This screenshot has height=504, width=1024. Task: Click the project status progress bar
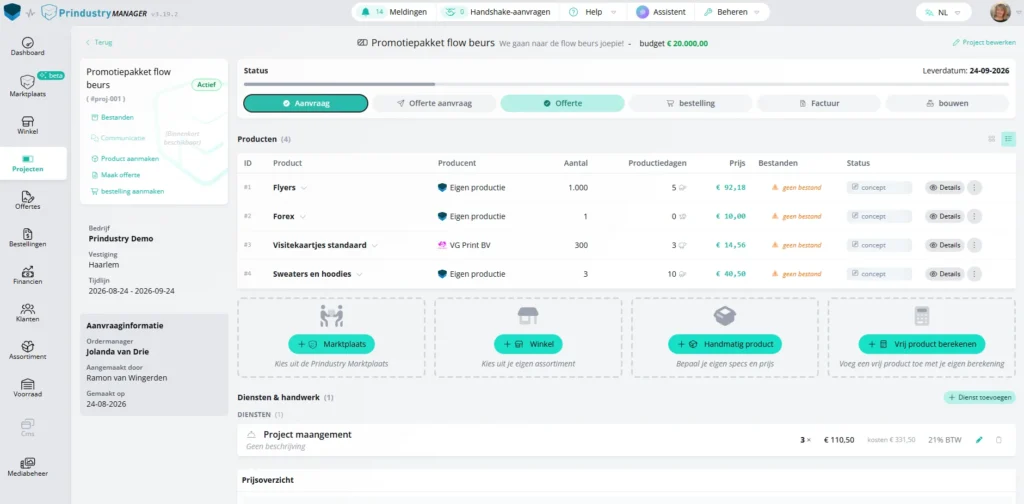[x=626, y=84]
